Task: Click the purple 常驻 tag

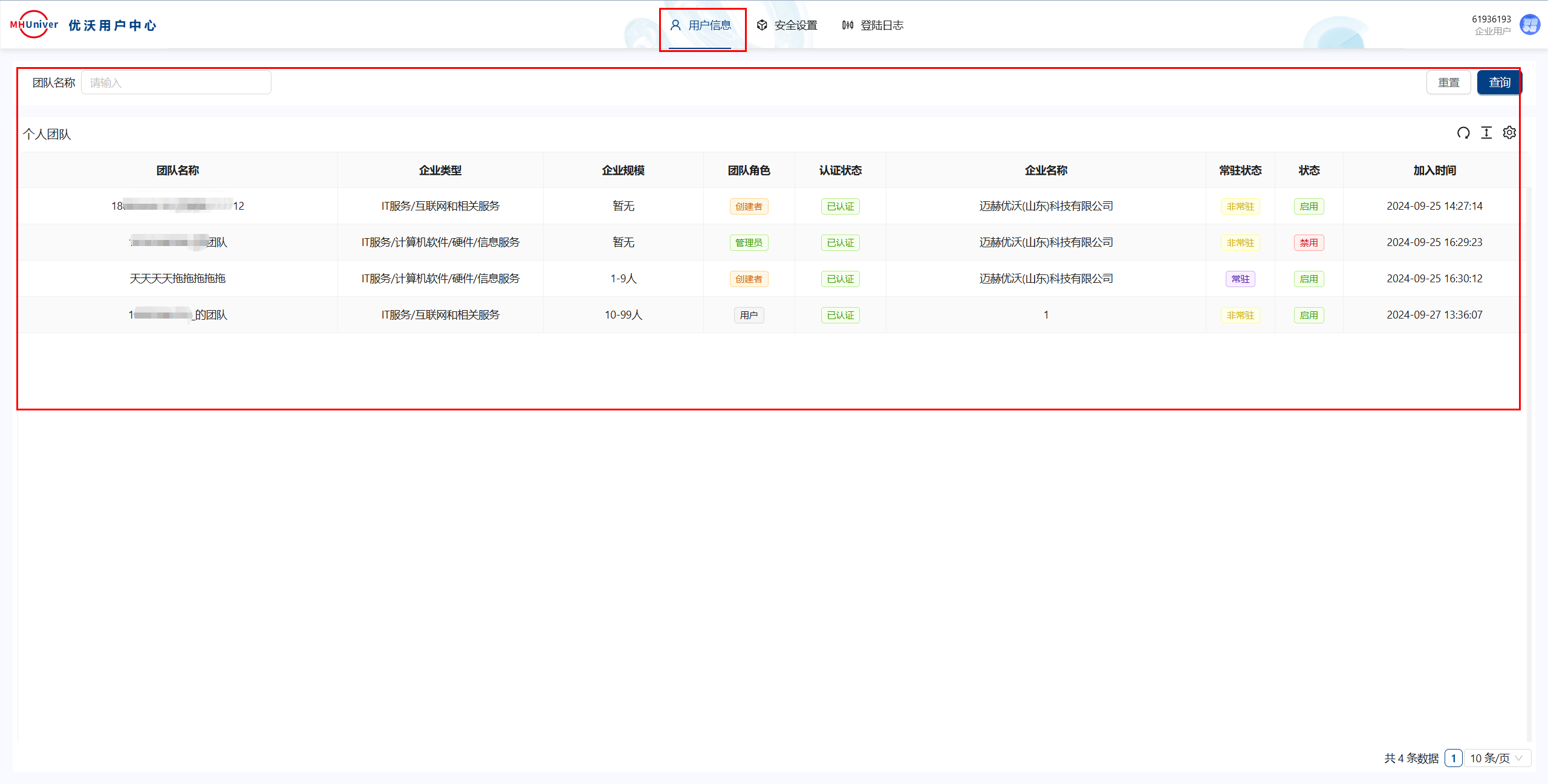Action: pos(1240,279)
